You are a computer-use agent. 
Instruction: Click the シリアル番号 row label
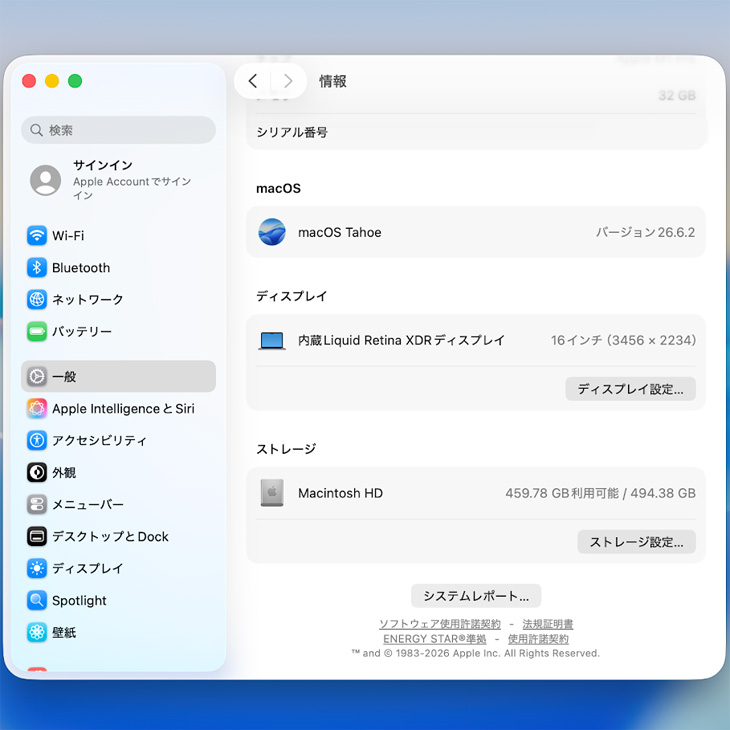pos(292,132)
